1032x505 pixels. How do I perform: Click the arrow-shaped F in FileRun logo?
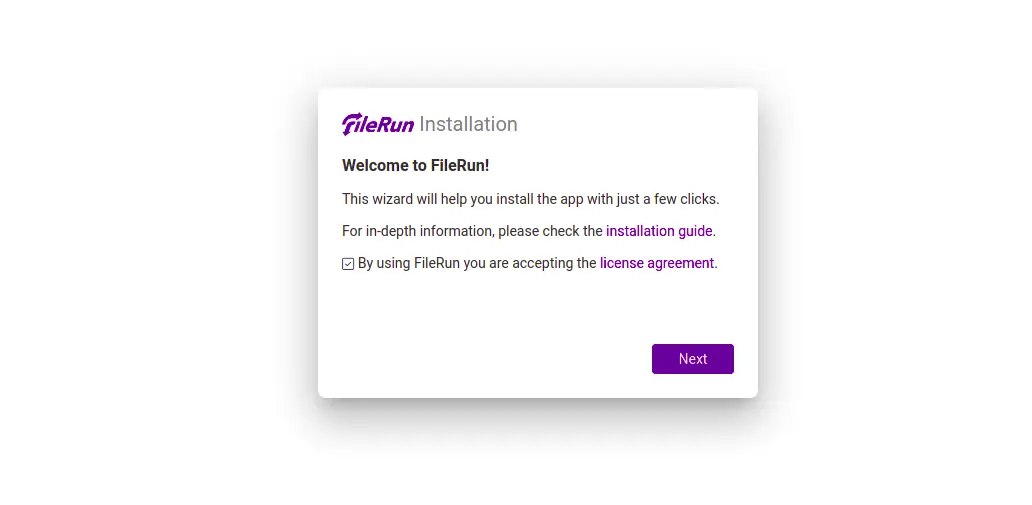coord(350,124)
